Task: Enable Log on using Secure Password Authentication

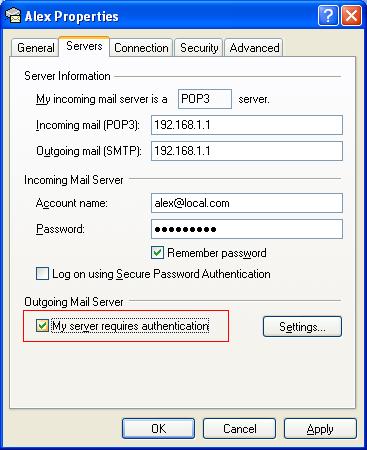Action: pos(42,274)
